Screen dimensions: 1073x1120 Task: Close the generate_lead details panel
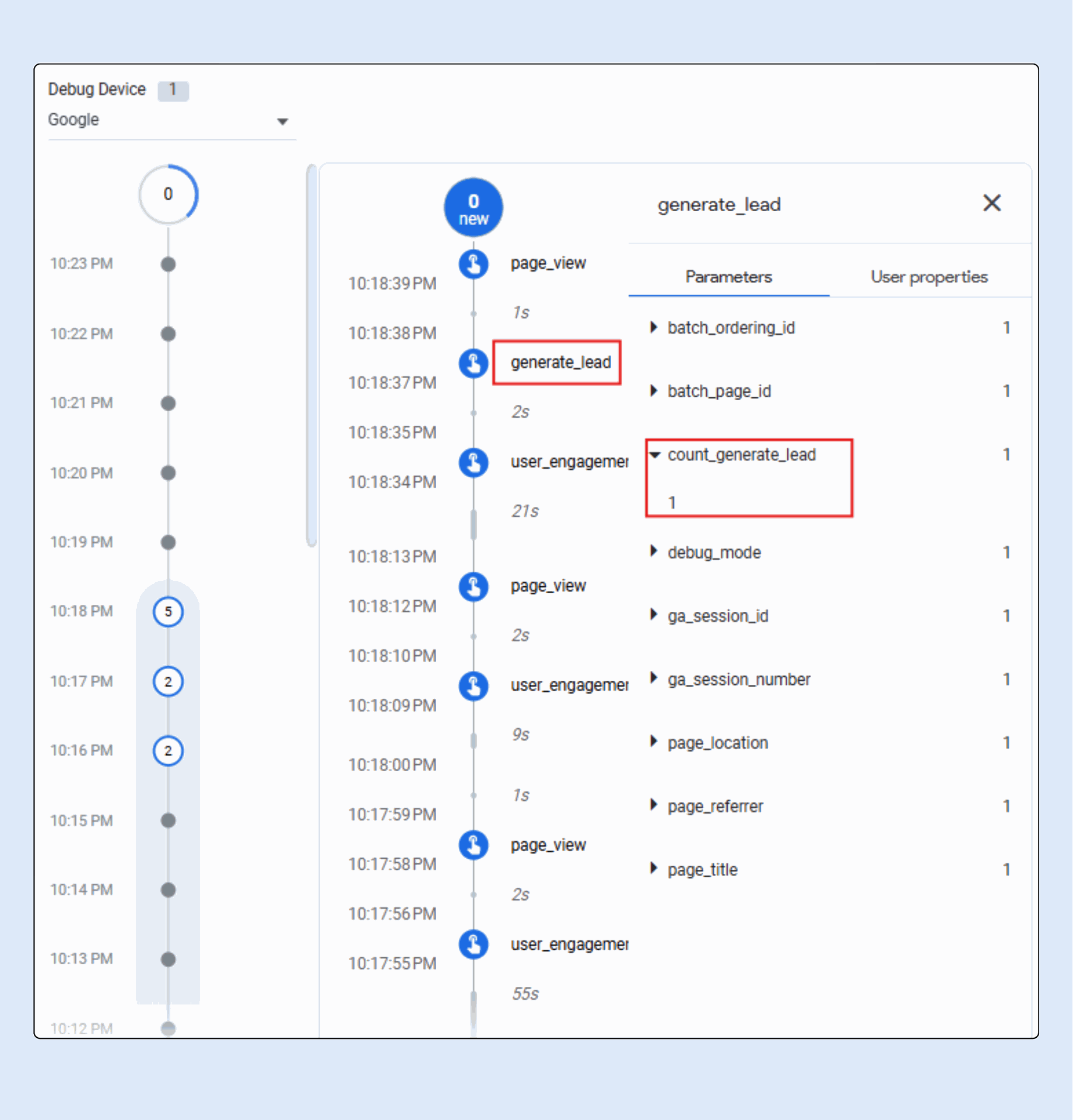pos(991,204)
